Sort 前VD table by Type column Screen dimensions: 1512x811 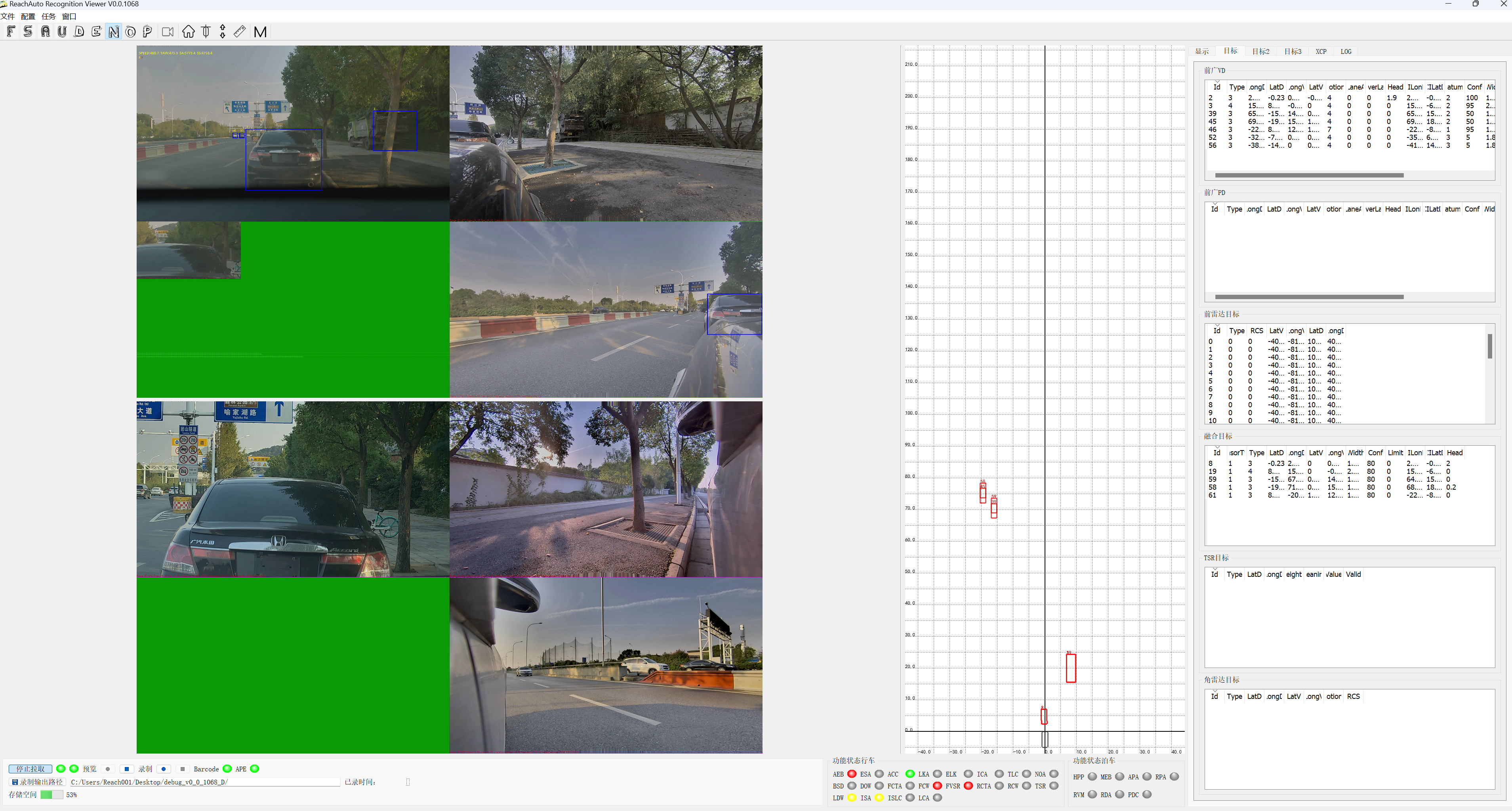1236,87
